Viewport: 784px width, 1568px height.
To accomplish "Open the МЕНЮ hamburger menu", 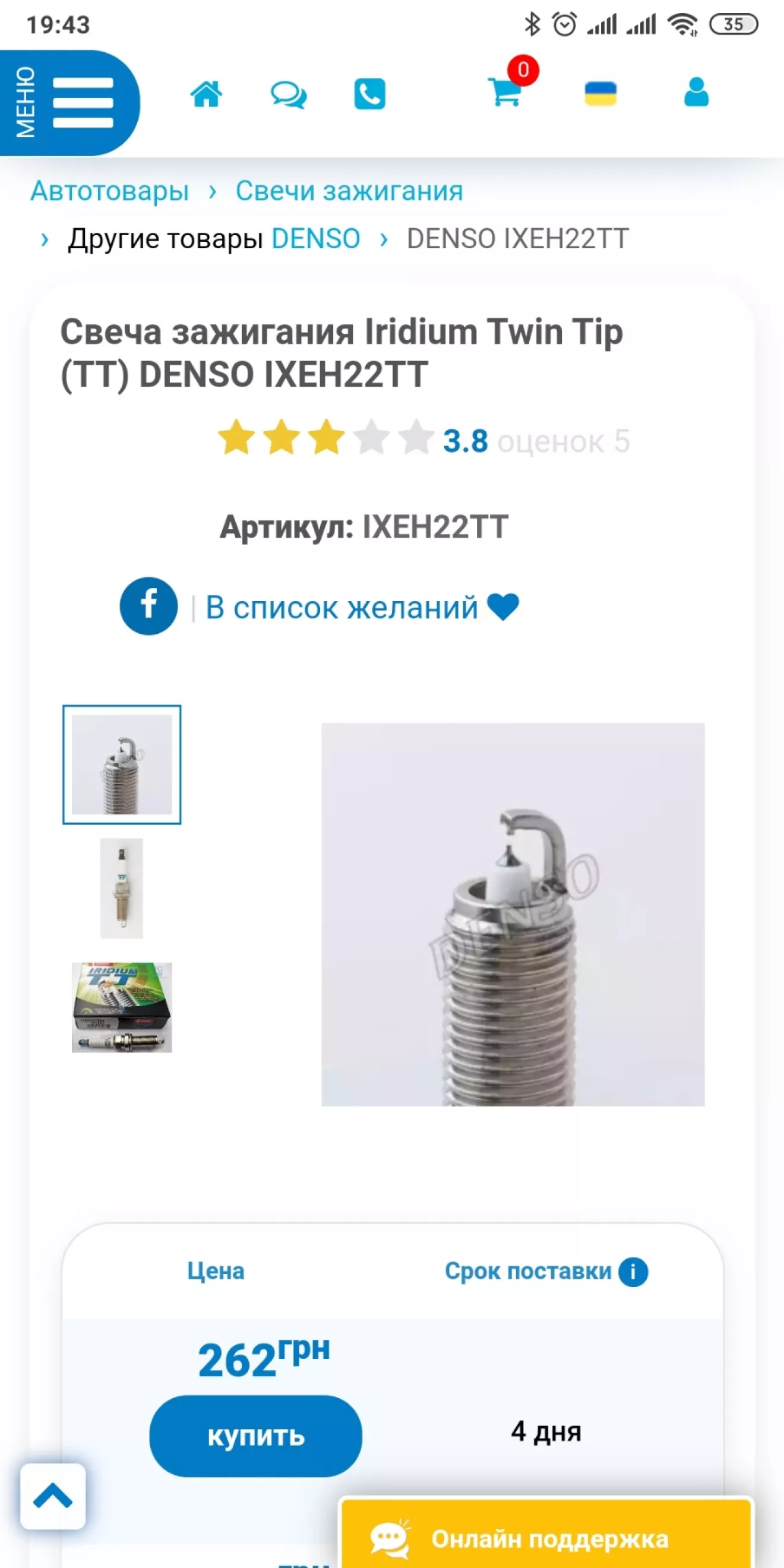I will [x=69, y=102].
